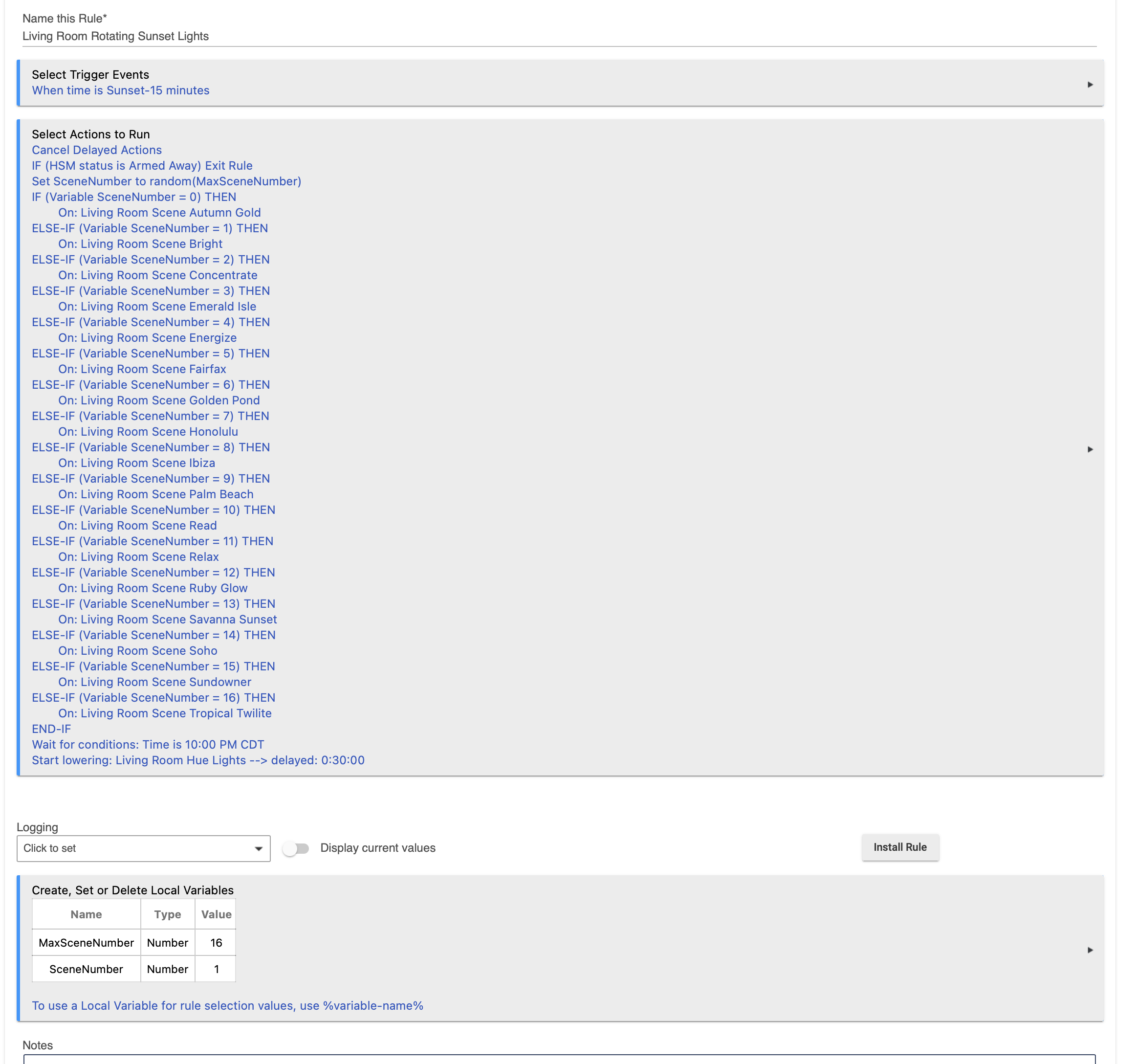Click Cancel Delayed Actions action
The image size is (1136, 1064).
[x=97, y=150]
